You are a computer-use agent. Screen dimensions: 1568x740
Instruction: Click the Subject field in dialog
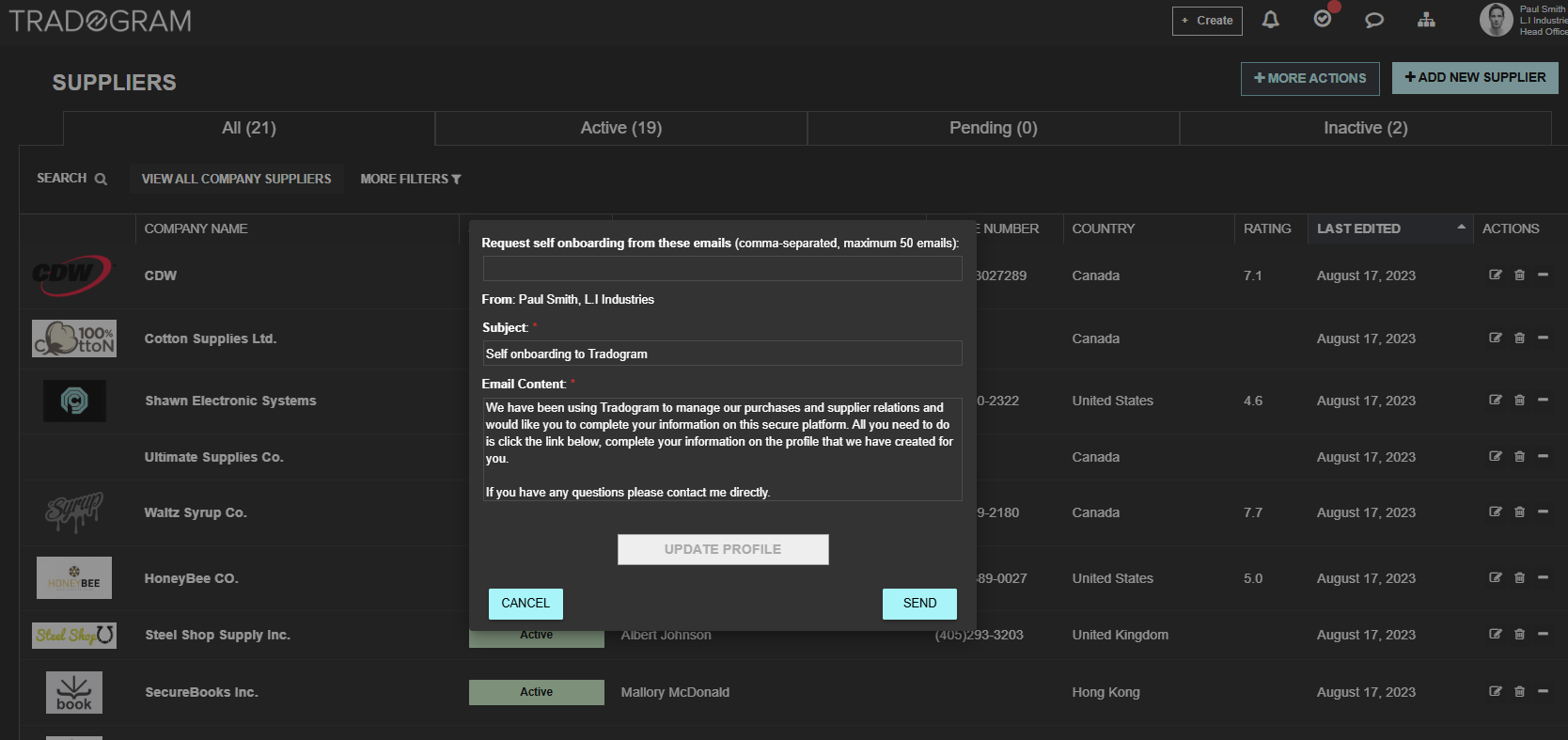tap(722, 353)
